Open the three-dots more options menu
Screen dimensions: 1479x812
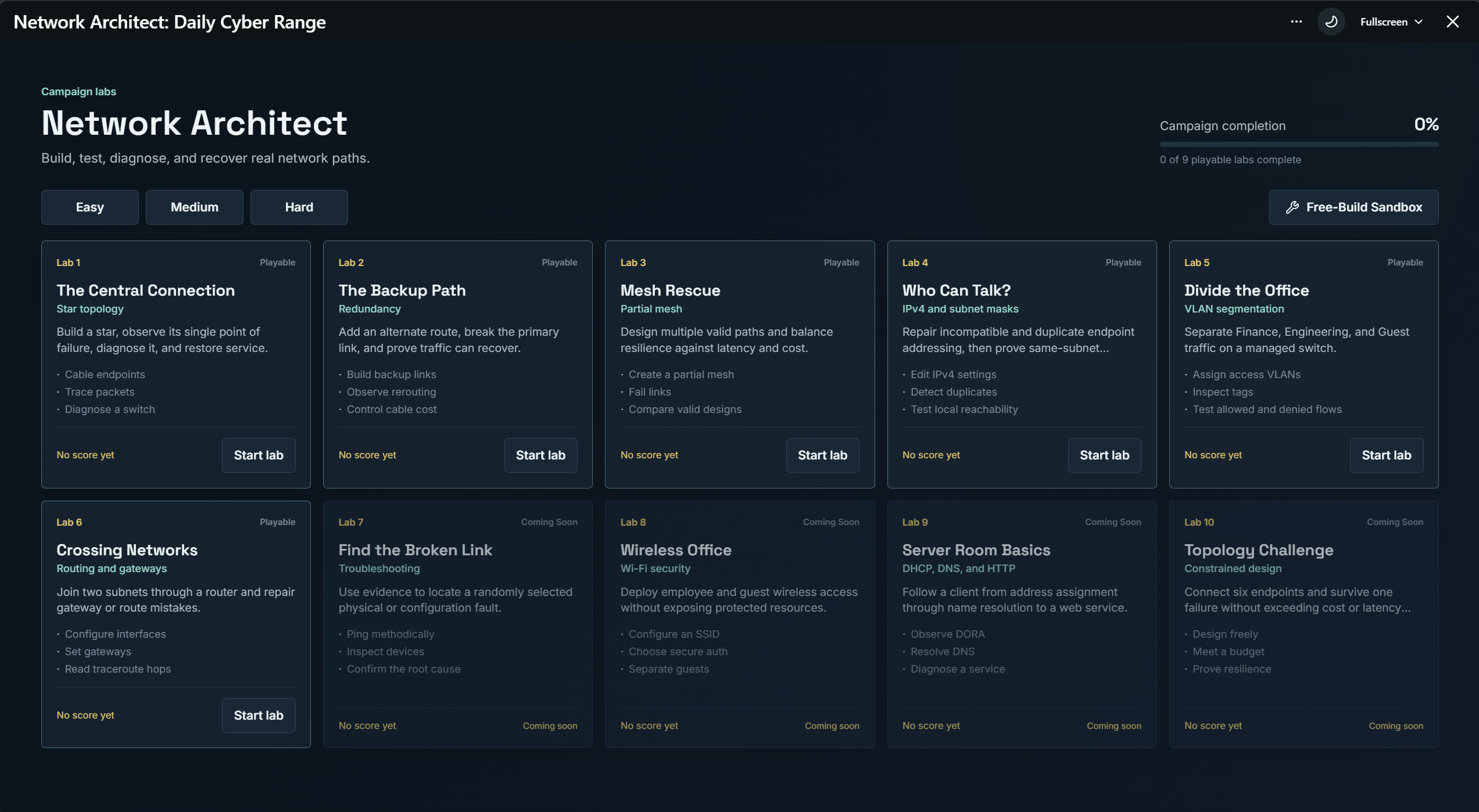[1296, 22]
